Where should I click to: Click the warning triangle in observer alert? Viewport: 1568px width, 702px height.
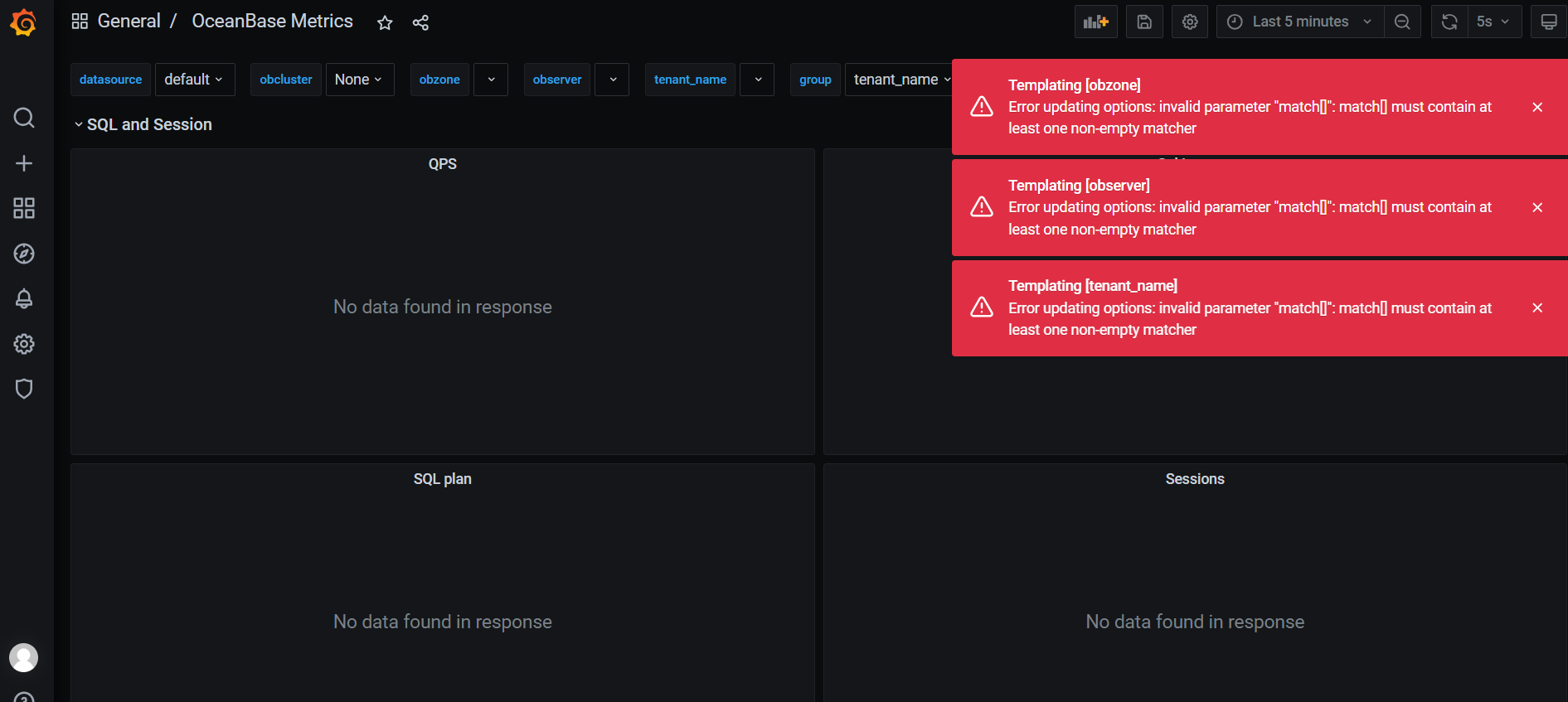982,206
